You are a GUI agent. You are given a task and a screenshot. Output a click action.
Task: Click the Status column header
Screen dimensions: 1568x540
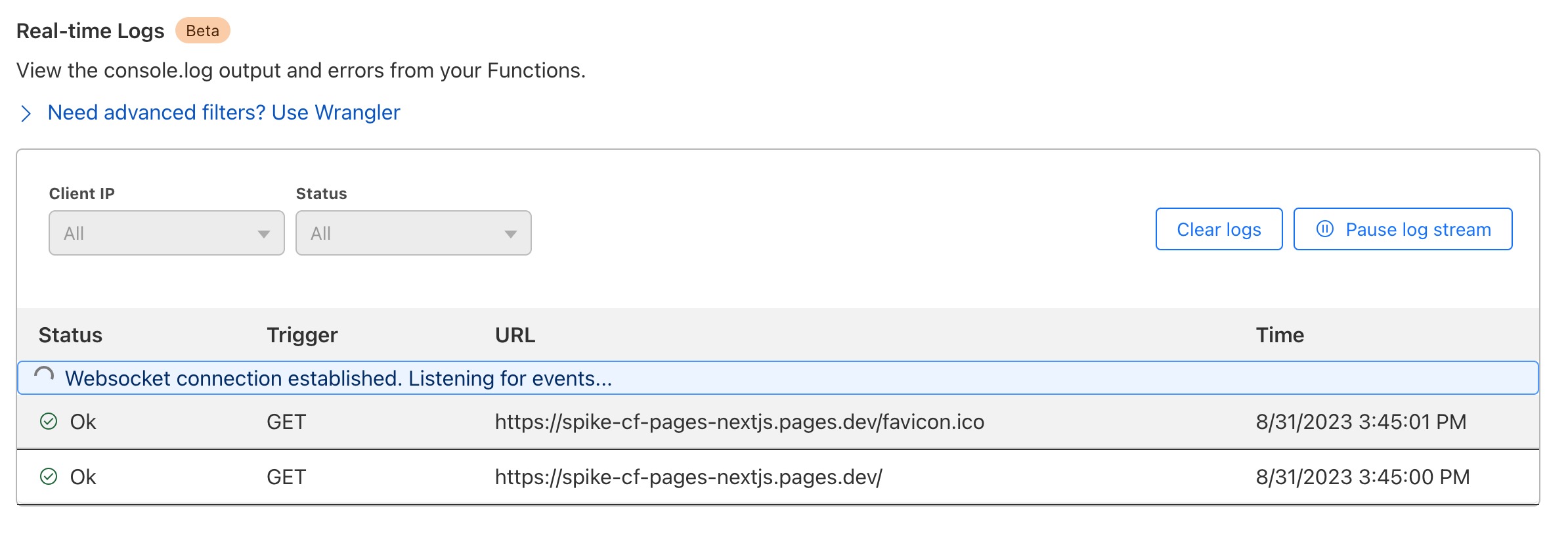click(x=70, y=335)
